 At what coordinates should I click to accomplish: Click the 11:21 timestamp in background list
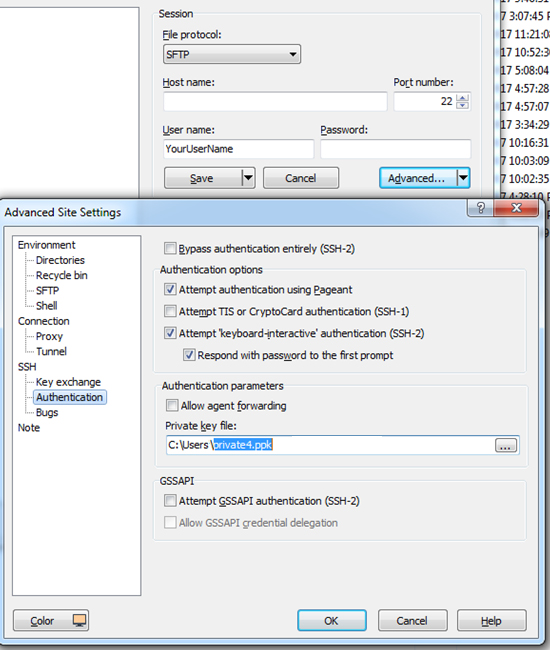click(524, 34)
